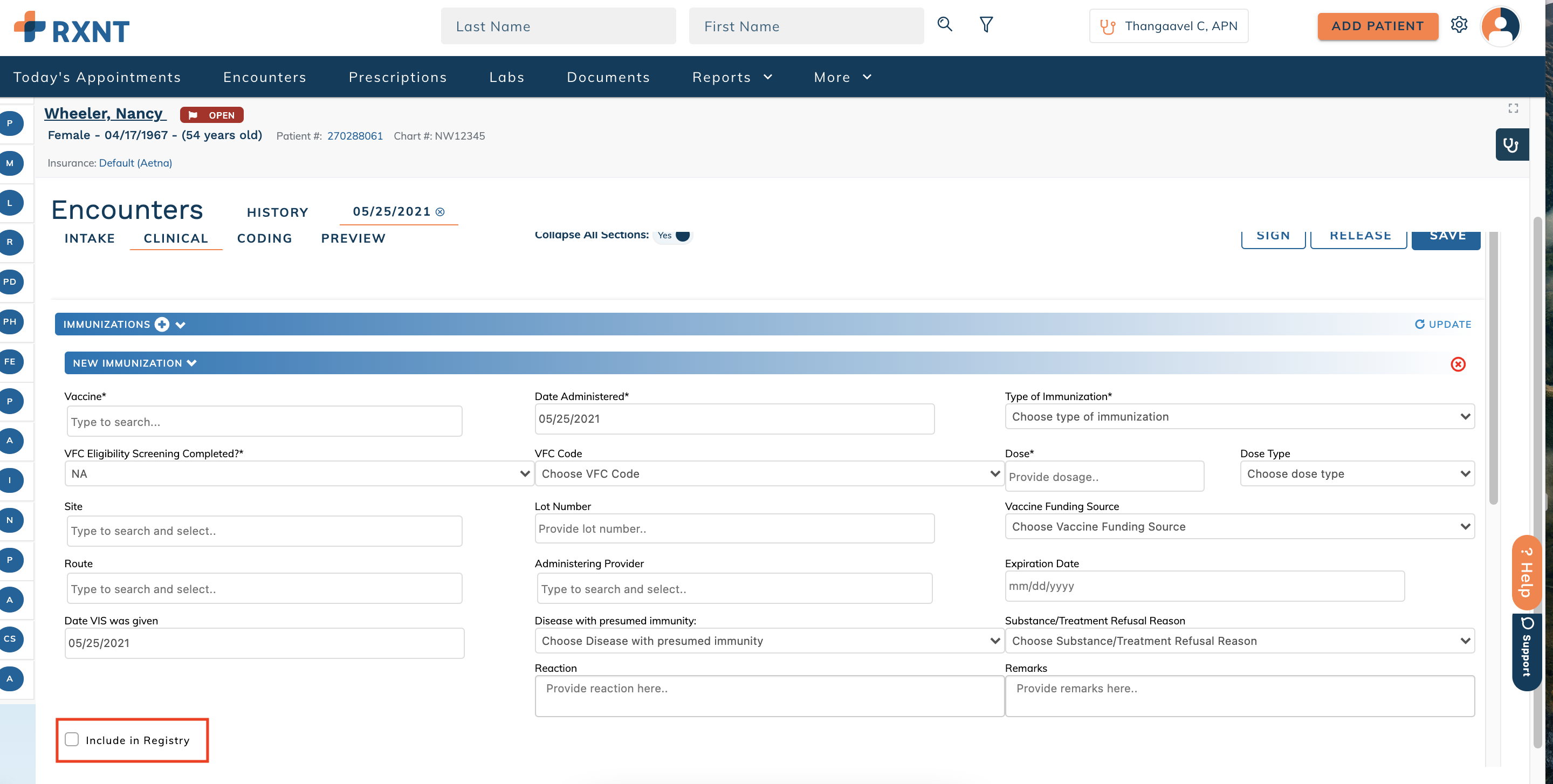Click the red OPEN flag badge
This screenshot has height=784, width=1553.
click(x=211, y=114)
